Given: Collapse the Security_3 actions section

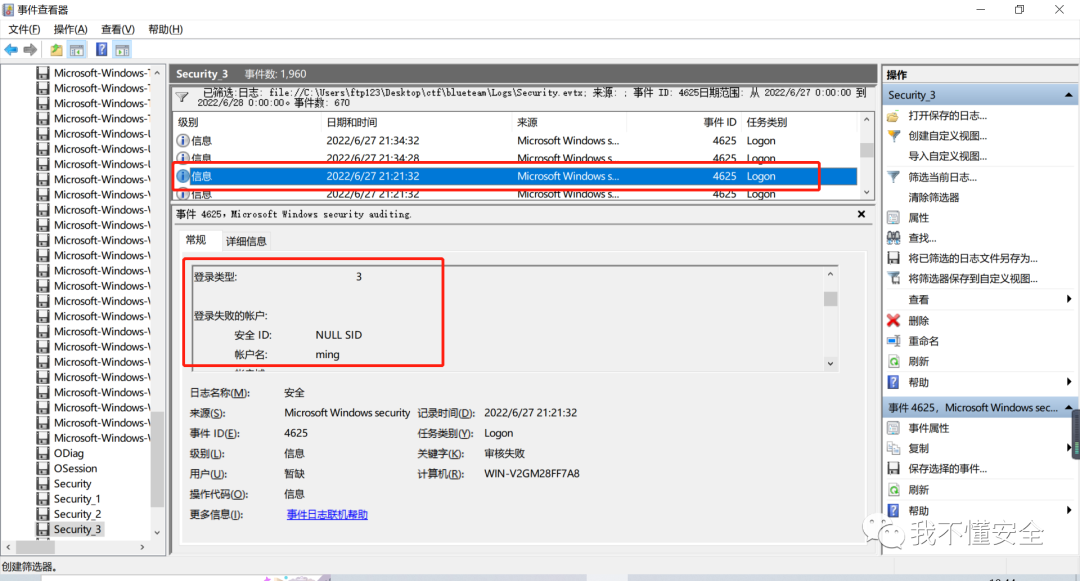Looking at the screenshot, I should [1068, 95].
